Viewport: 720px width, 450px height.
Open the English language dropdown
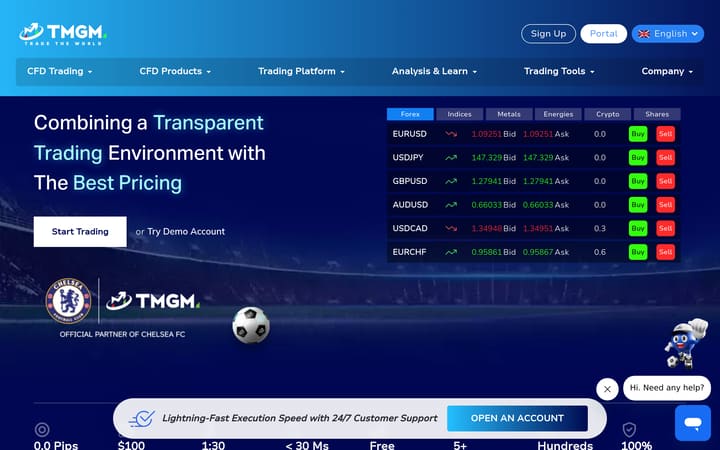pos(668,34)
